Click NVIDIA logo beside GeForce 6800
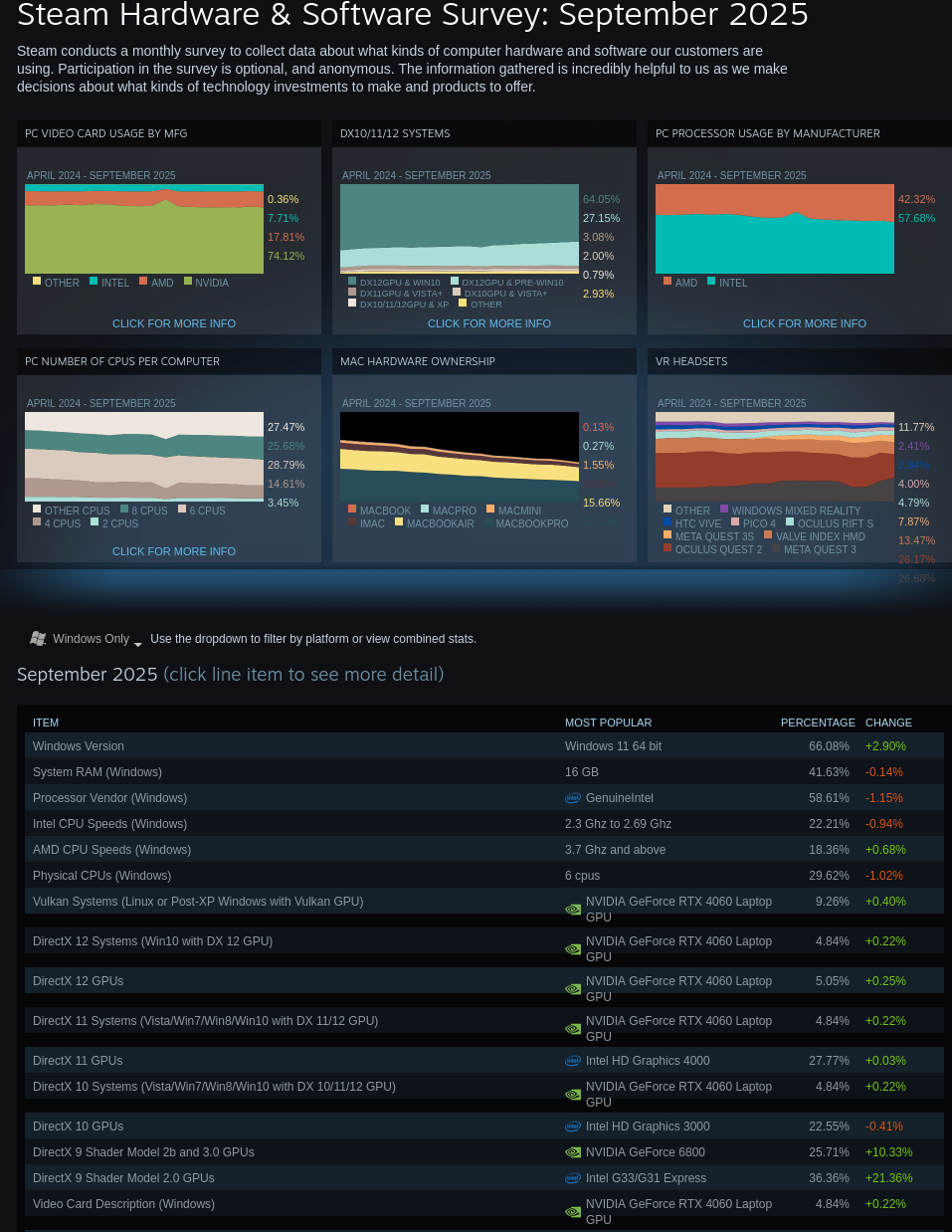Screen dimensions: 952x1232 (573, 1152)
